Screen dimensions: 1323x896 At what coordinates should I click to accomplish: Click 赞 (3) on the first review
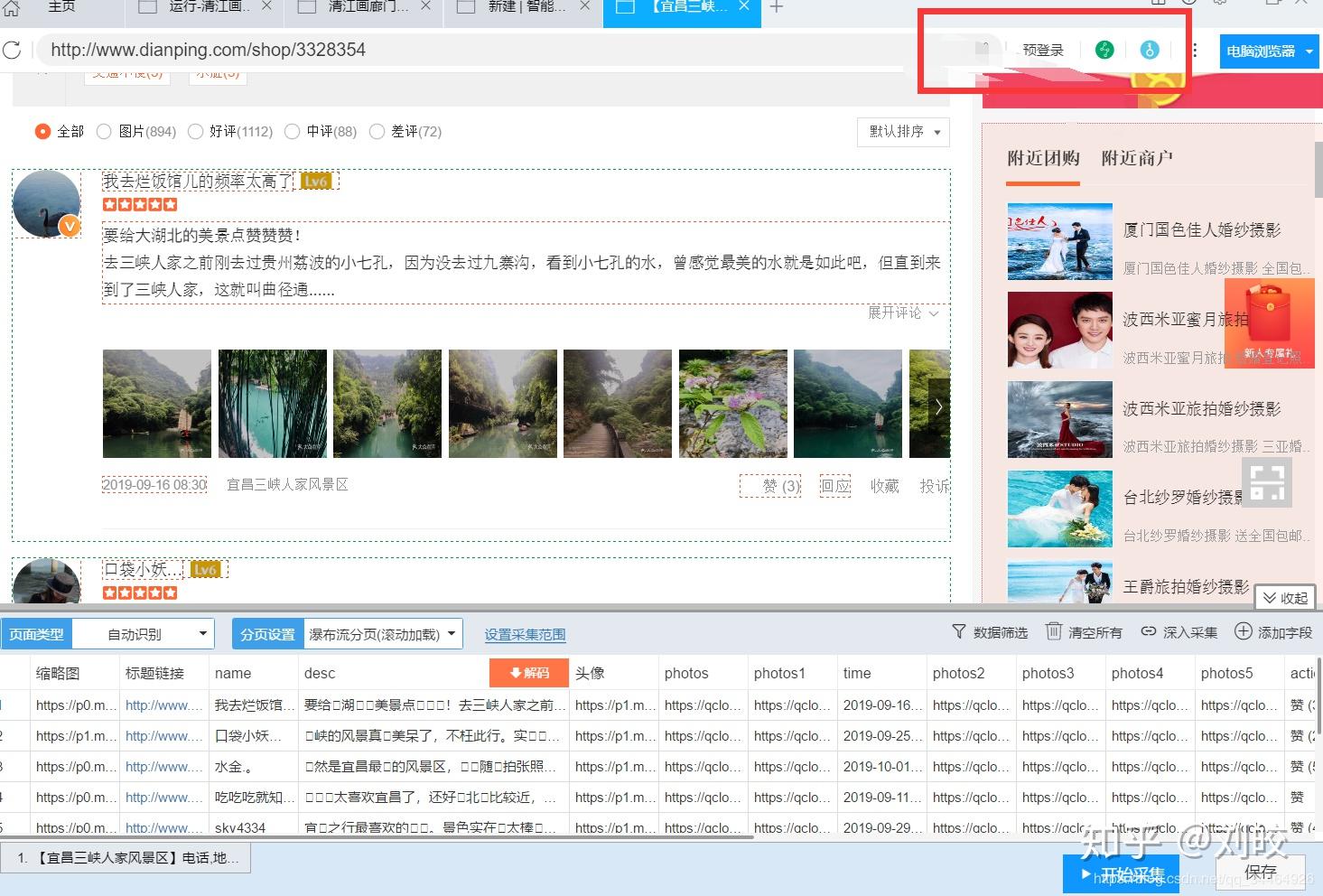(x=770, y=486)
